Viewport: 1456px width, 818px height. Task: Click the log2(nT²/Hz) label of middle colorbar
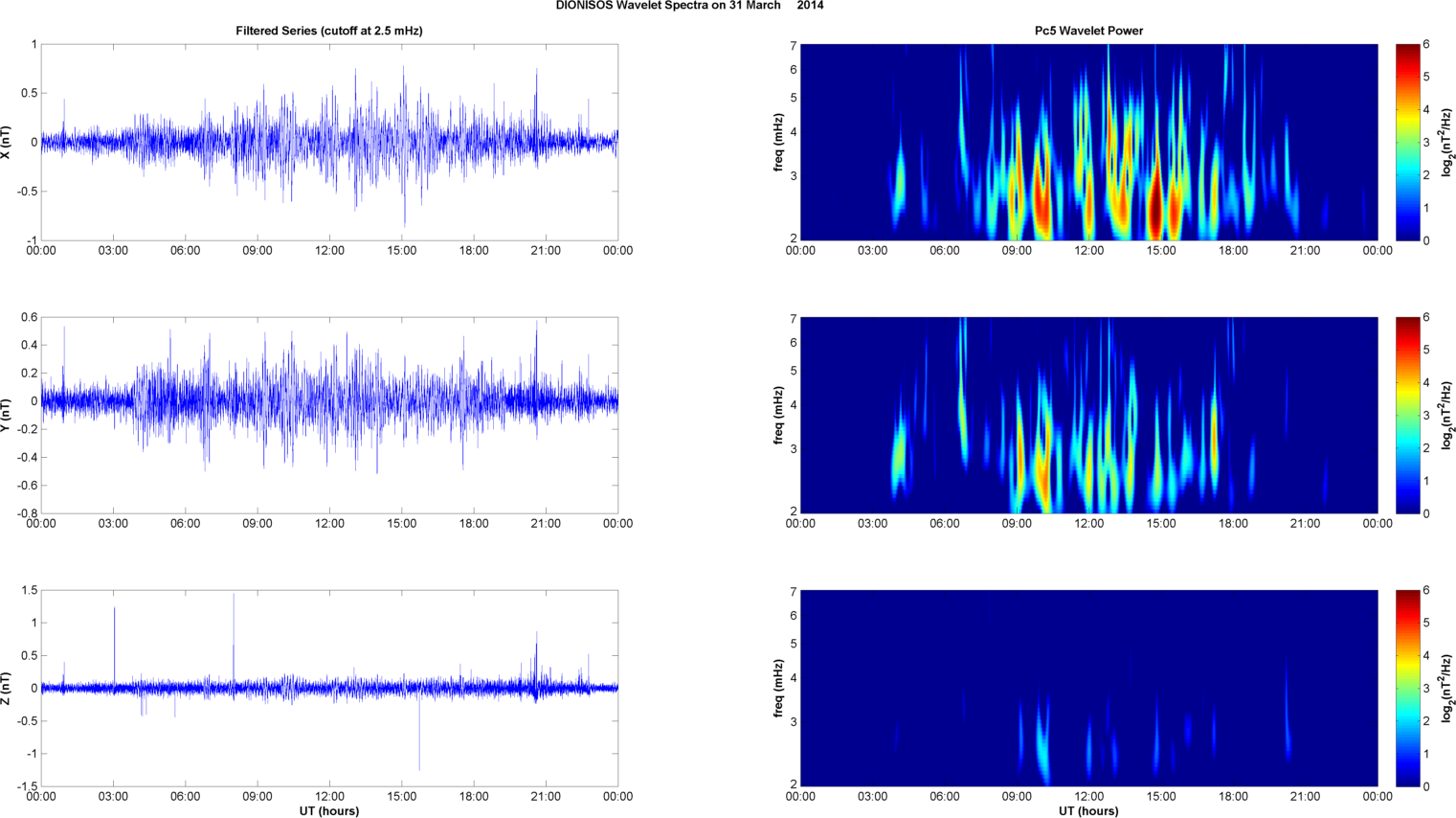(1447, 415)
